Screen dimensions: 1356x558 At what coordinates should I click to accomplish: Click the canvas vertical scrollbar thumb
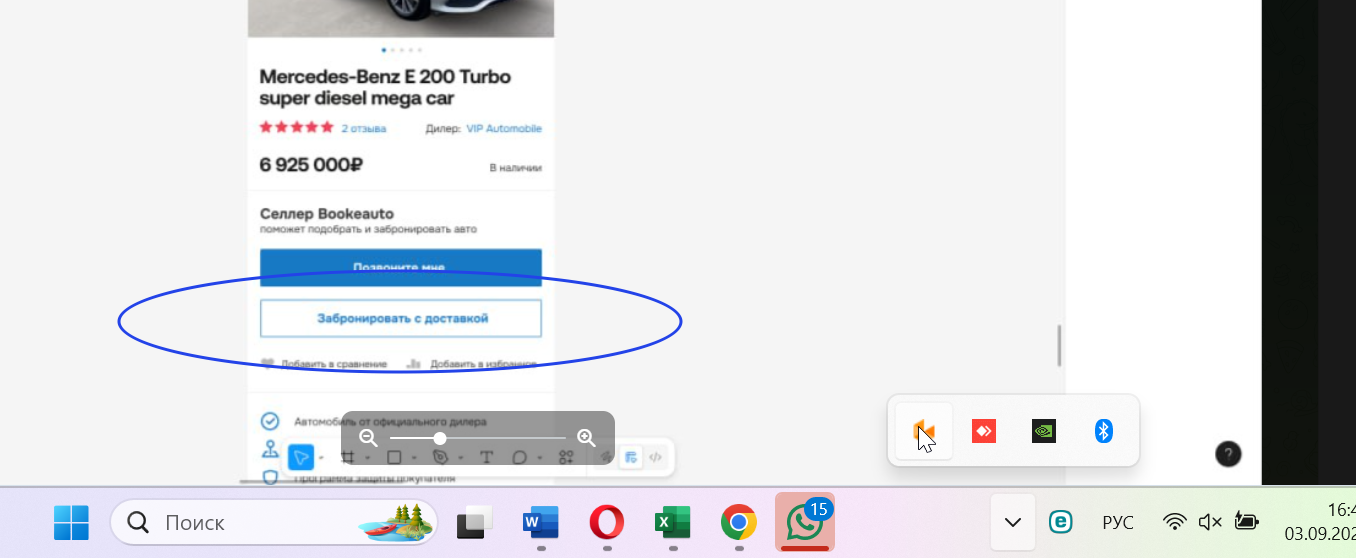1059,345
